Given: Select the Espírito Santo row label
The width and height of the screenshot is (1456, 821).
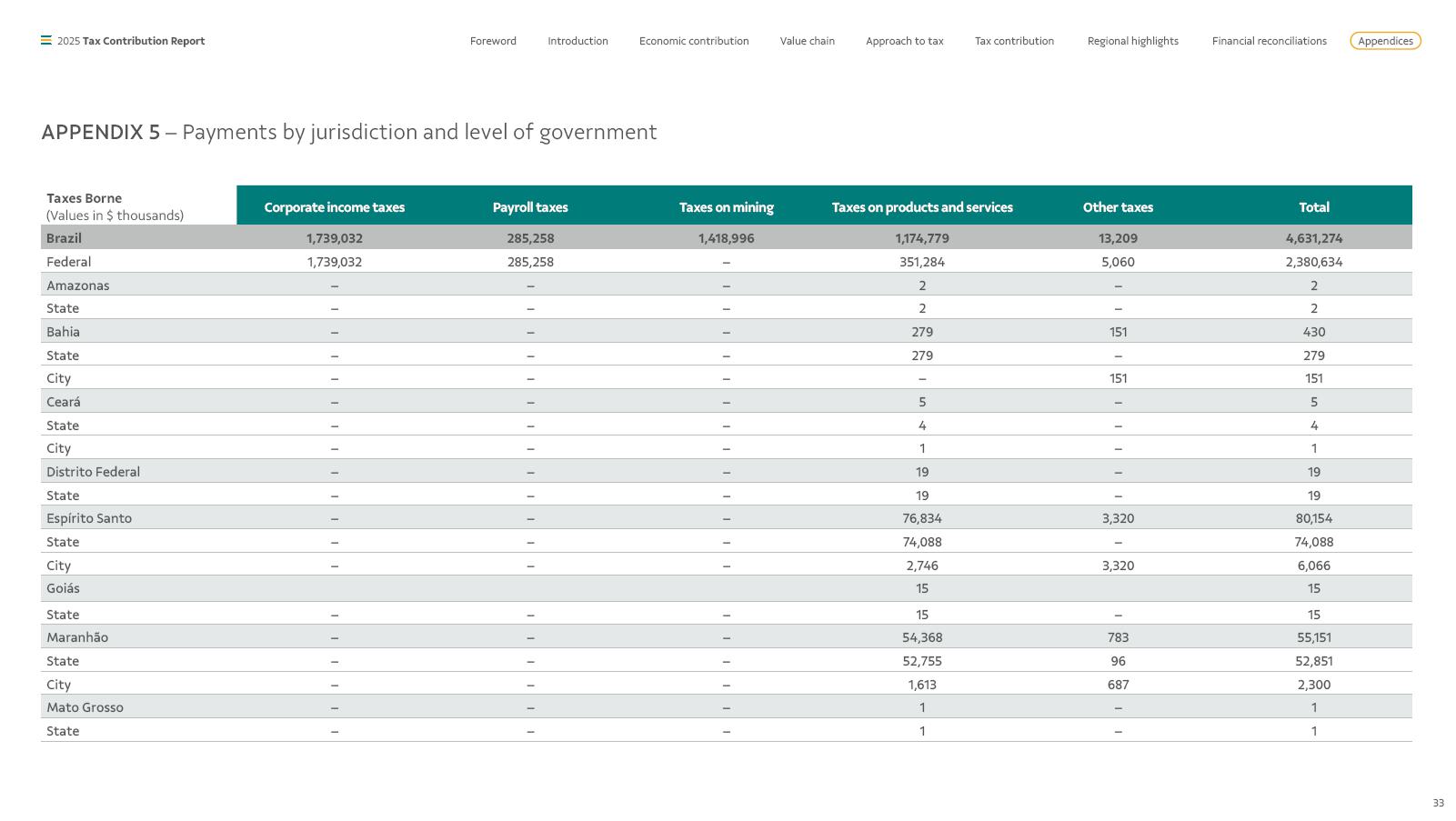Looking at the screenshot, I should pos(89,518).
